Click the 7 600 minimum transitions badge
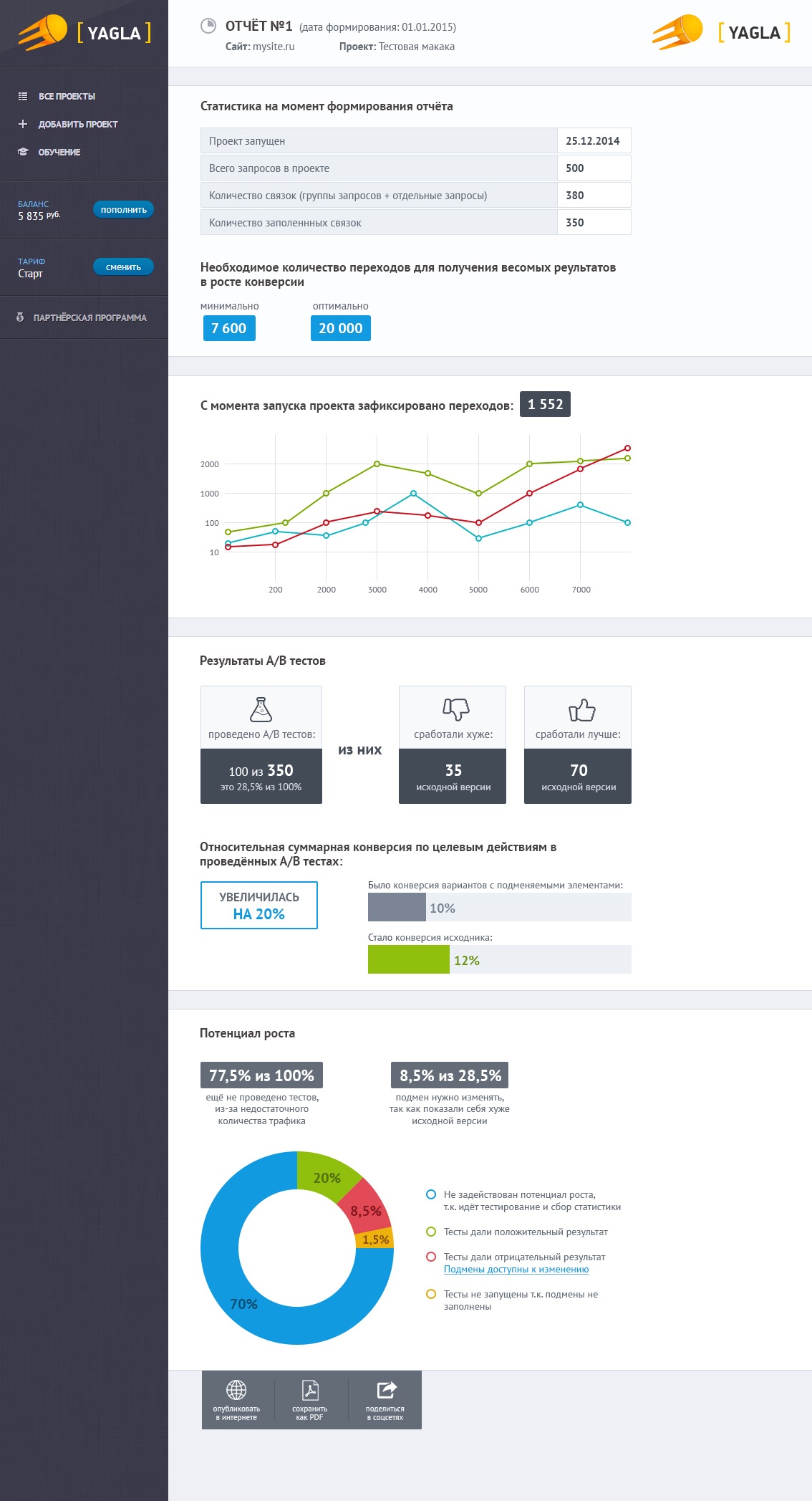Screen dimensions: 812x1501 tap(229, 328)
